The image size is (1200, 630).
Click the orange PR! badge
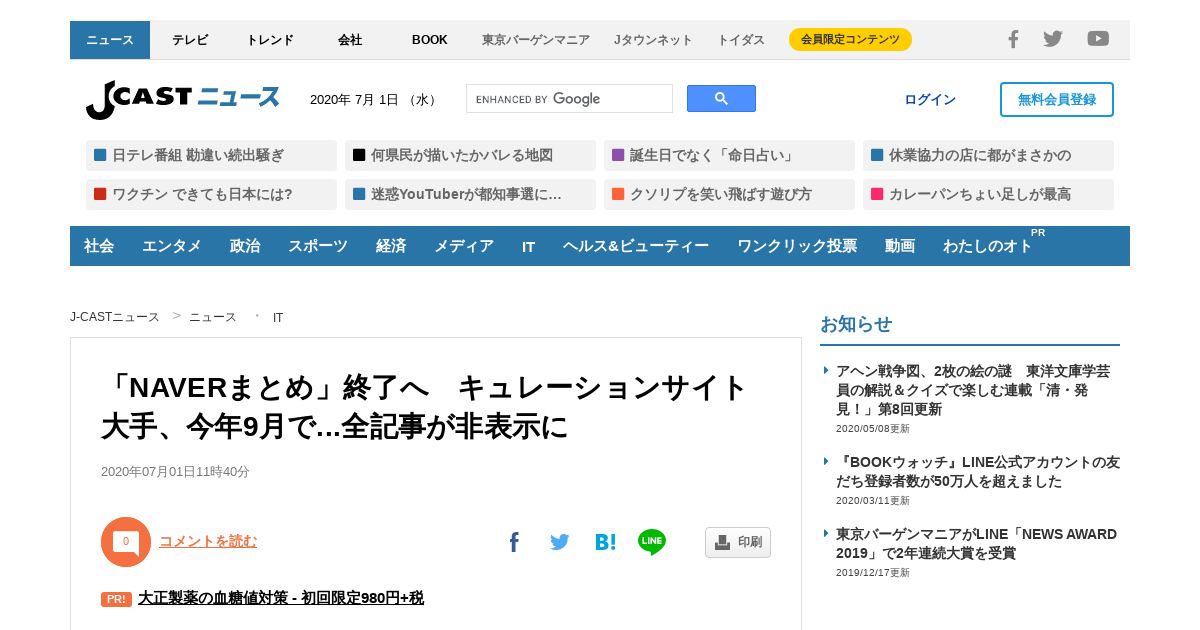(116, 599)
